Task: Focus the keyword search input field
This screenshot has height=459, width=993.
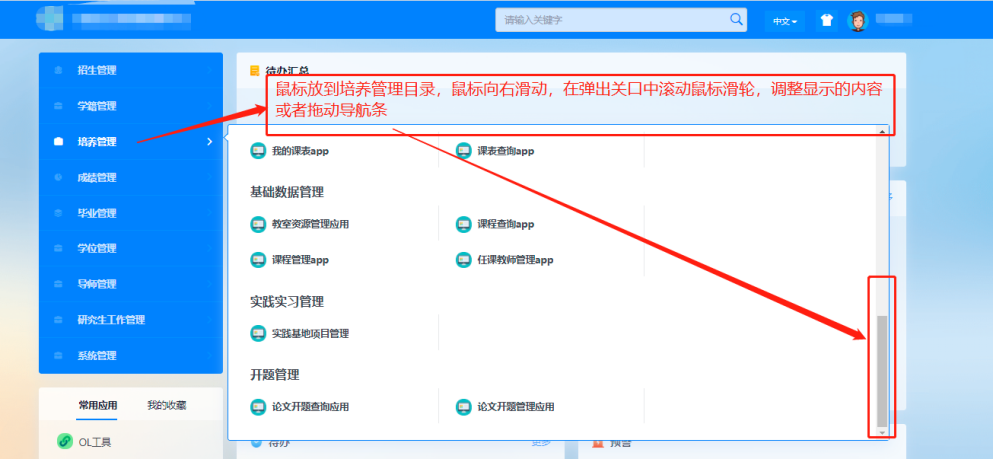Action: coord(610,19)
